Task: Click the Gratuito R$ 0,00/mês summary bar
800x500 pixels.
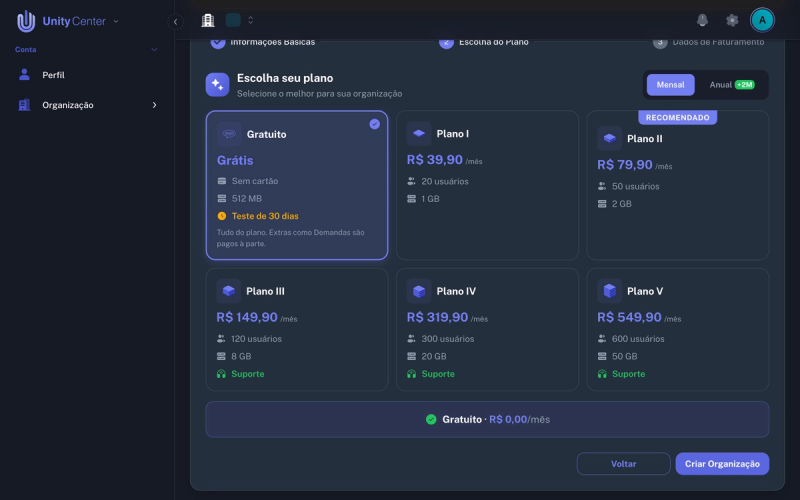Action: [487, 419]
